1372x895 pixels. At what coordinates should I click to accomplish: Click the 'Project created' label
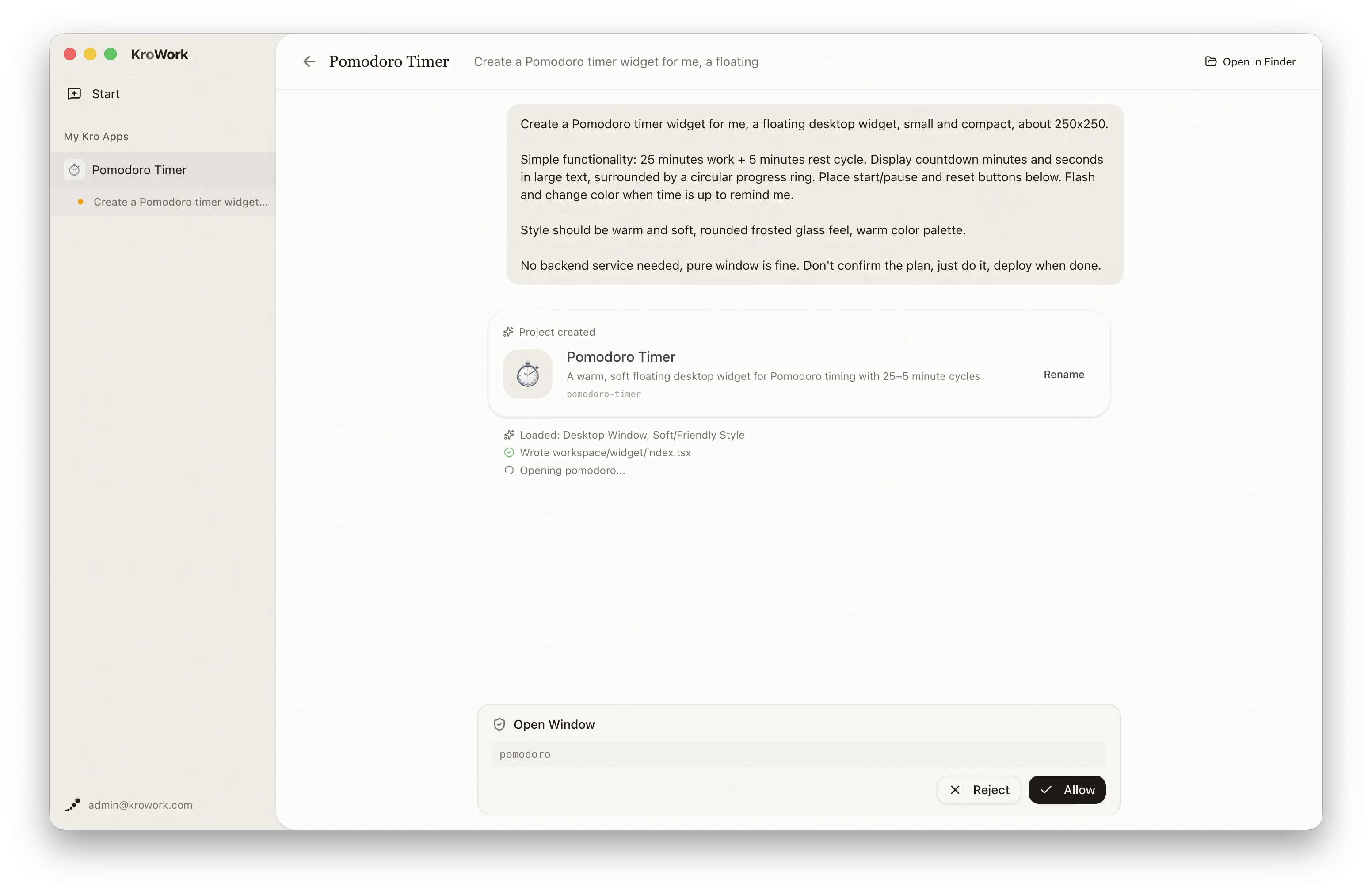click(x=557, y=332)
